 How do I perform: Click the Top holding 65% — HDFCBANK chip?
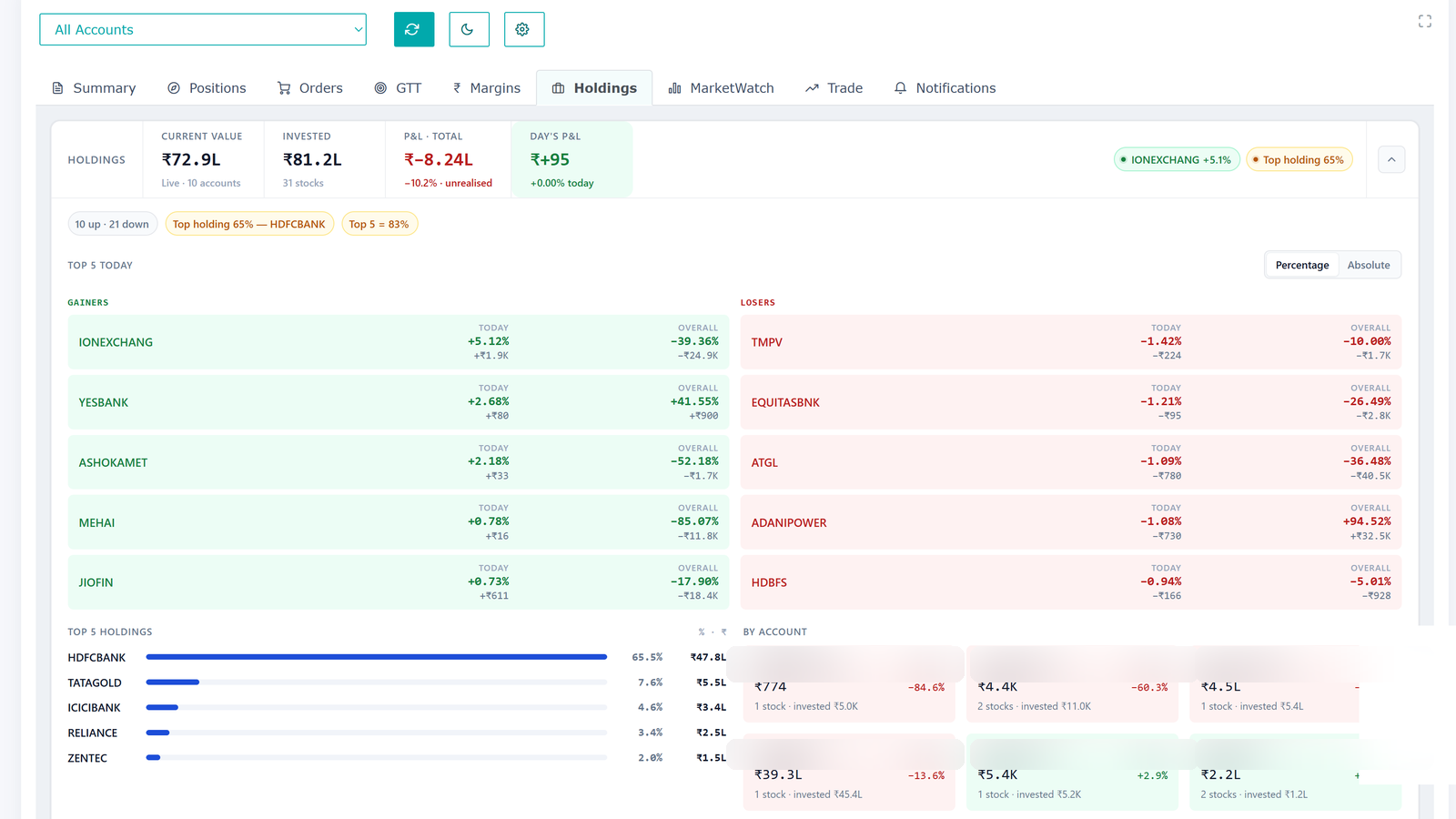(x=249, y=224)
